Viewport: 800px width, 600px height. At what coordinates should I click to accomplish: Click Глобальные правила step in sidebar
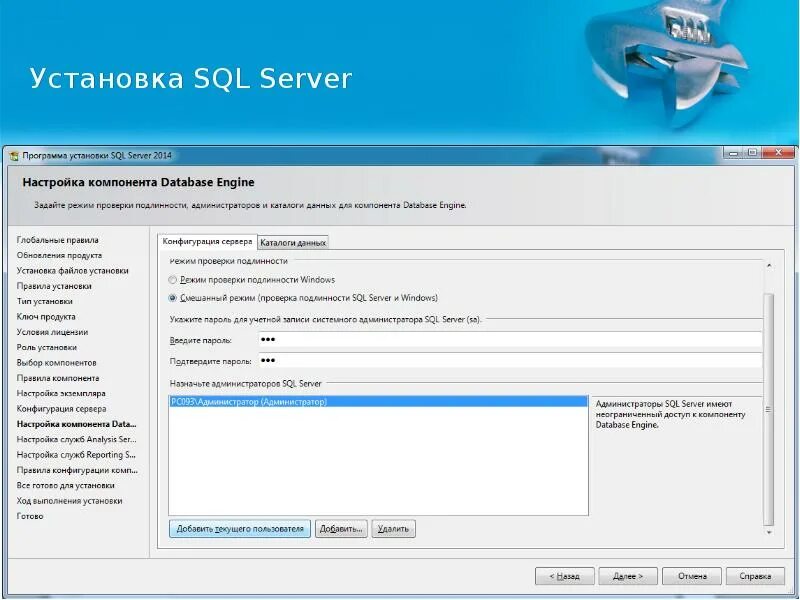click(58, 240)
